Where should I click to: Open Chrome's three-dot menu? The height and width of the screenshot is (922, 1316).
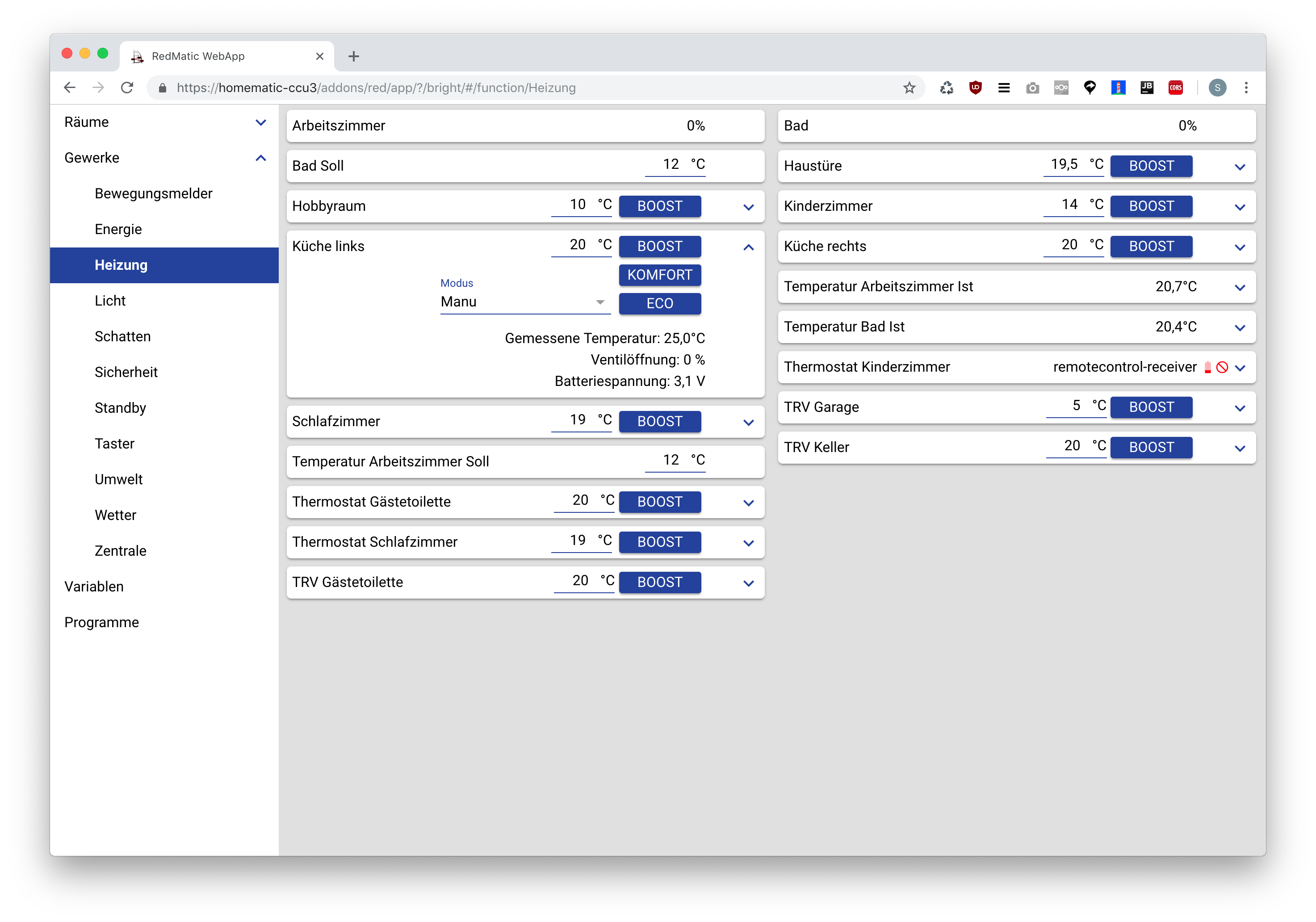(x=1246, y=88)
